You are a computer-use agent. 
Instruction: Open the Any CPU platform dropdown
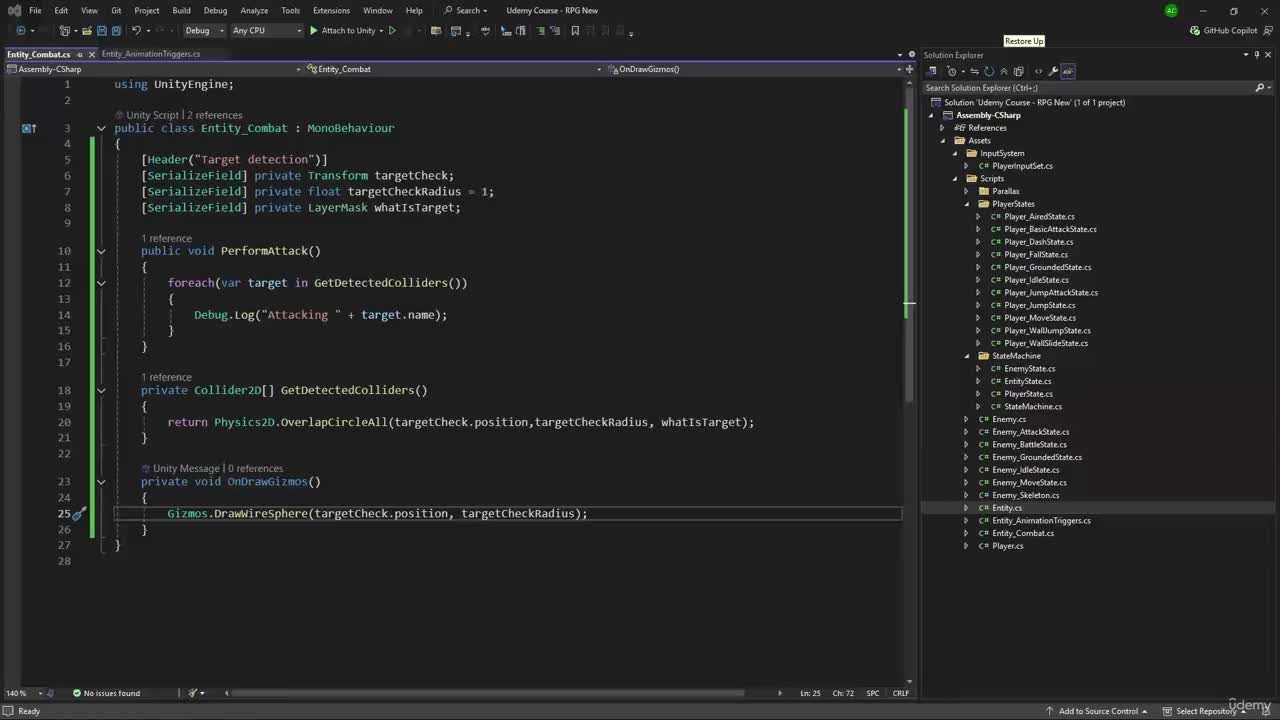(x=266, y=31)
